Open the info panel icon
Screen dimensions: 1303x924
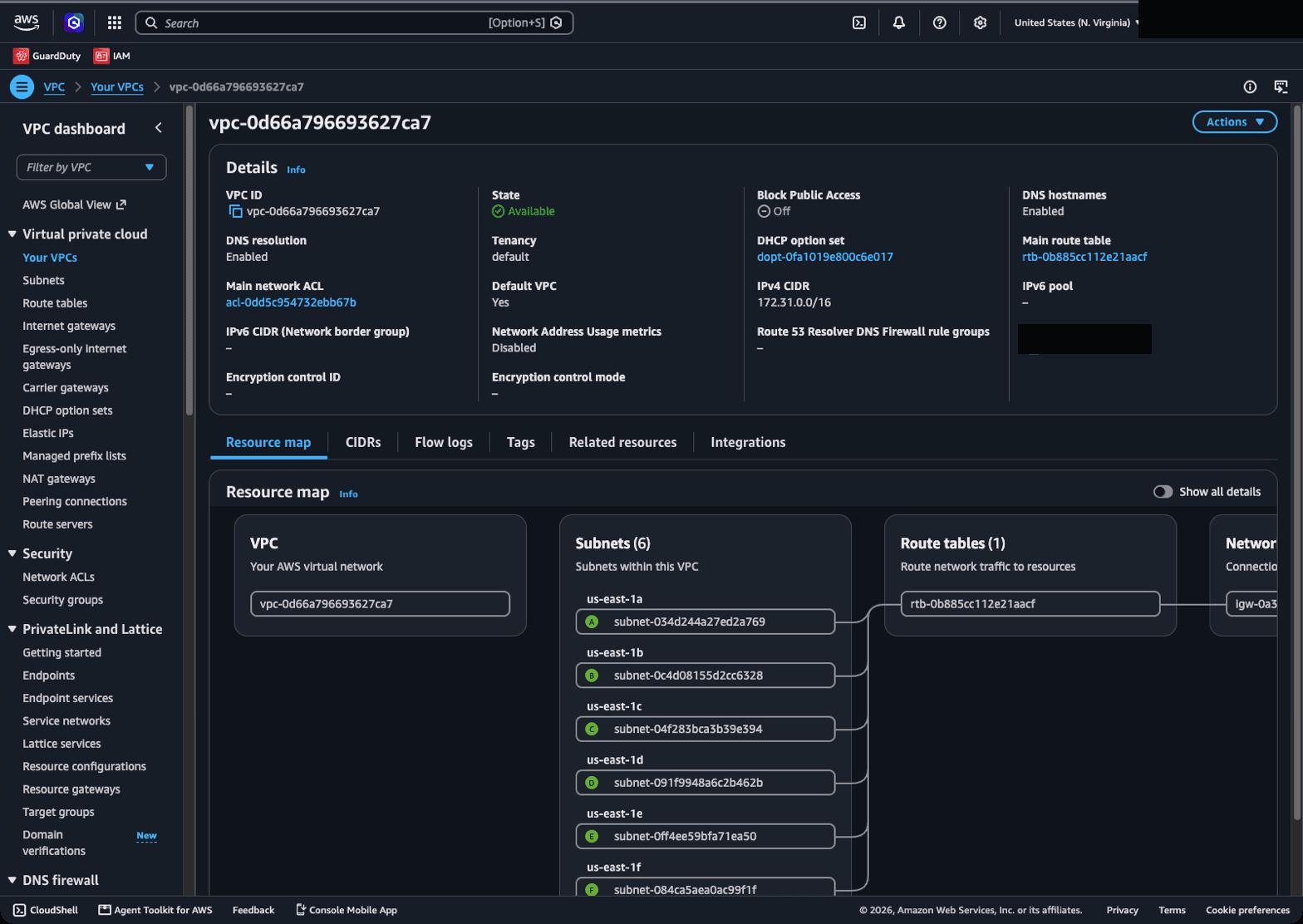(x=1250, y=86)
